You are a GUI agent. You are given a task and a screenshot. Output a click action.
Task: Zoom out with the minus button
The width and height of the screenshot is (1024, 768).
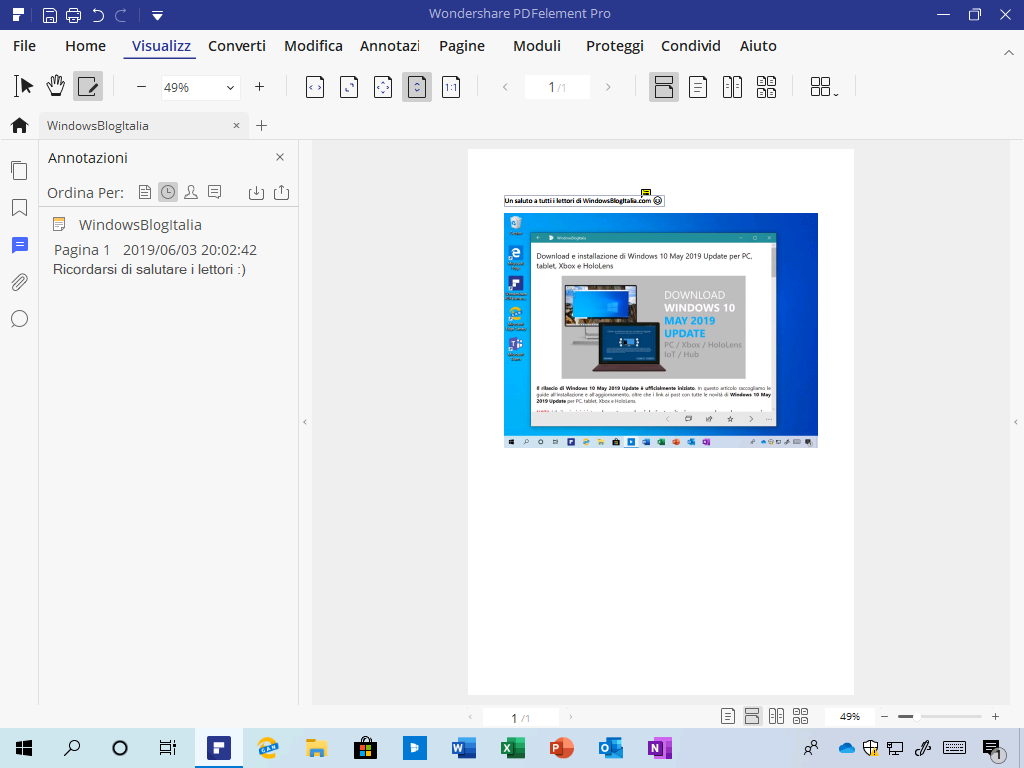point(141,86)
